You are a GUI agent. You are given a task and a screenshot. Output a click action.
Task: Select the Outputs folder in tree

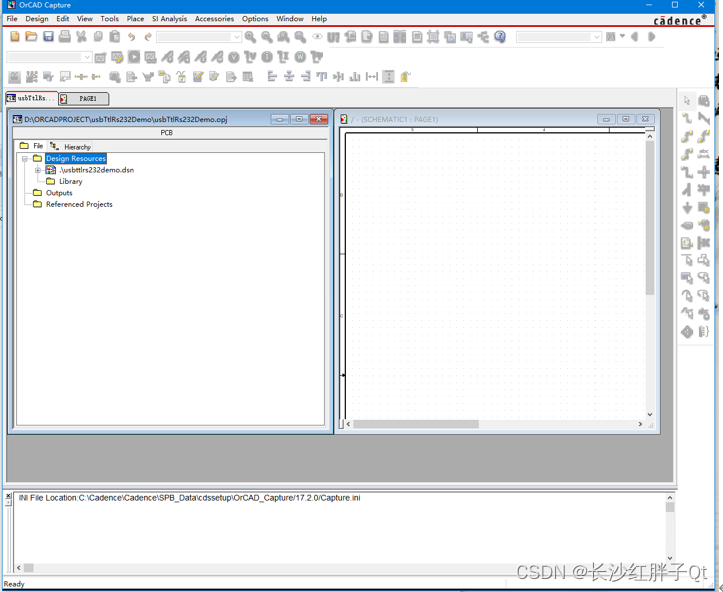click(59, 193)
